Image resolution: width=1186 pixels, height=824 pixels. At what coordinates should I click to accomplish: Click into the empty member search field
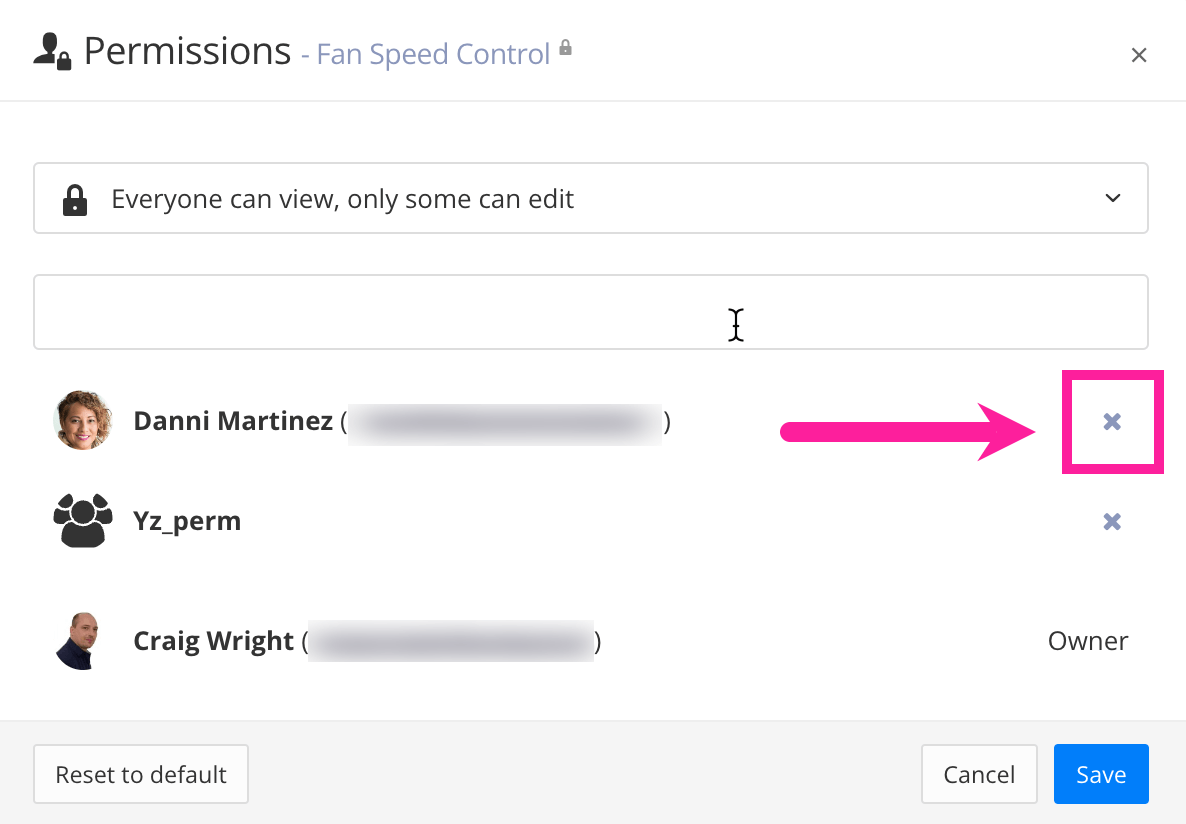[x=590, y=311]
